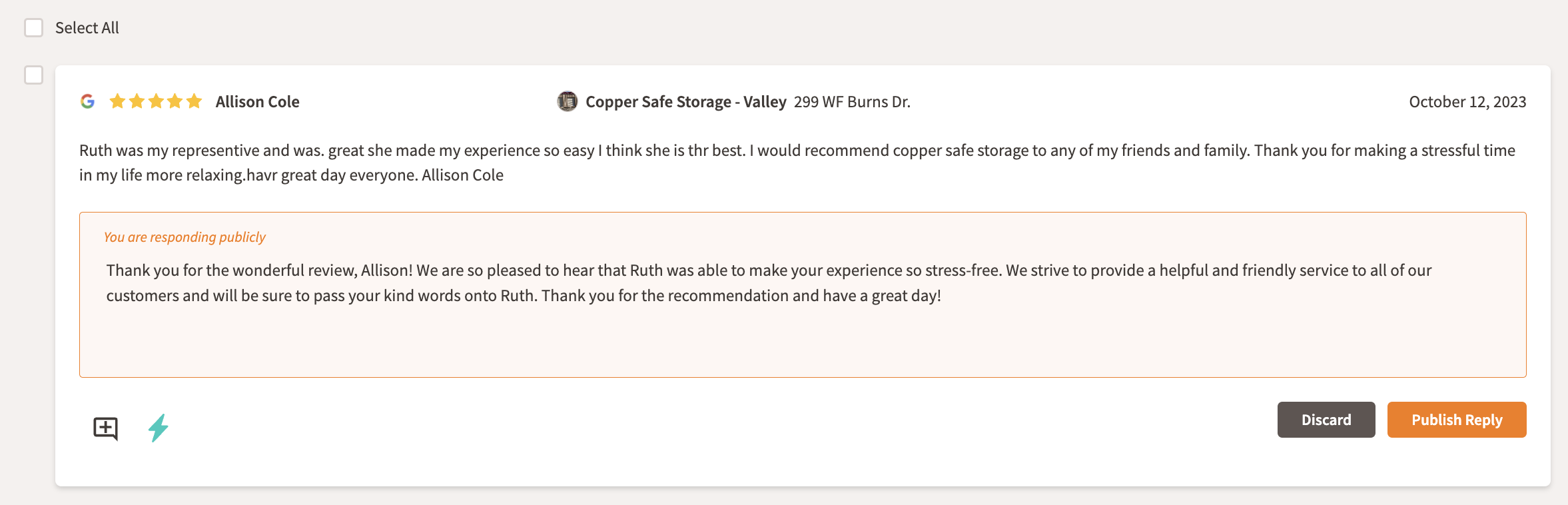Screen dimensions: 1568x505
Task: Click reviewer name Allison Cole in header
Action: [x=257, y=102]
